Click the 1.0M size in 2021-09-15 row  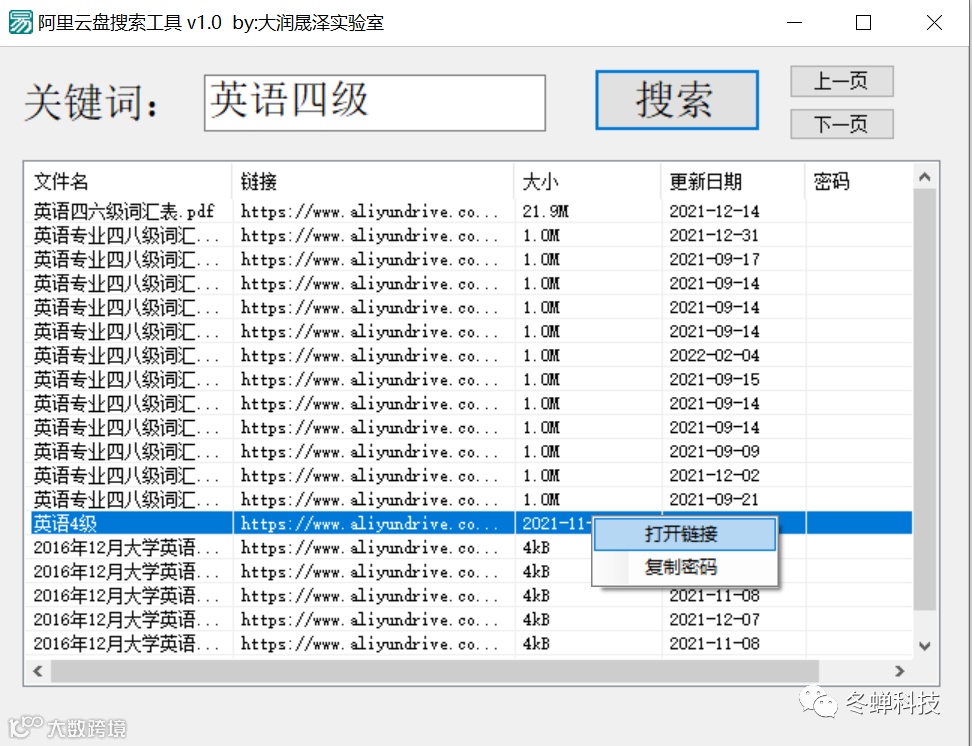[x=541, y=380]
